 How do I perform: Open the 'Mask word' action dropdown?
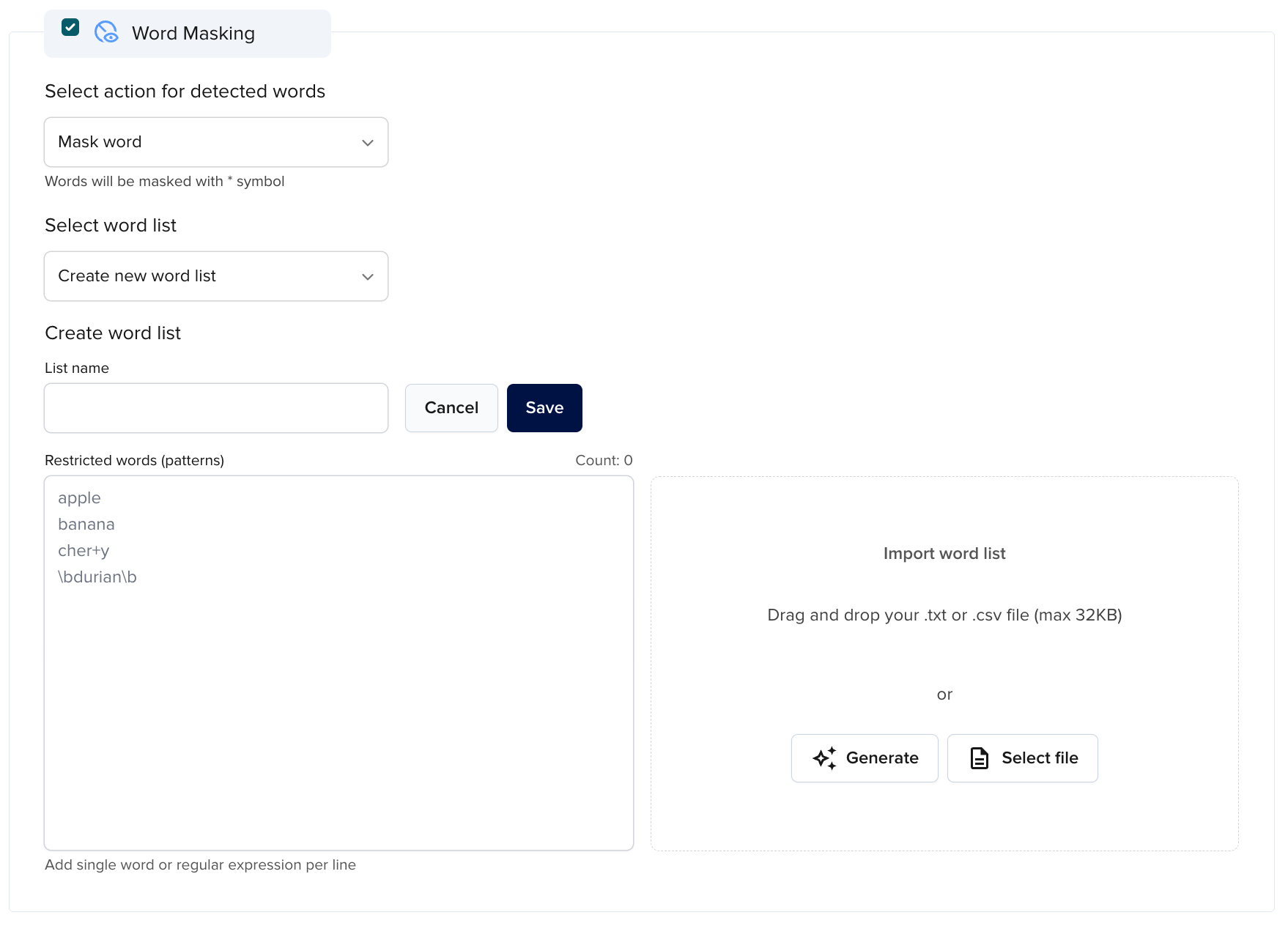(x=216, y=142)
